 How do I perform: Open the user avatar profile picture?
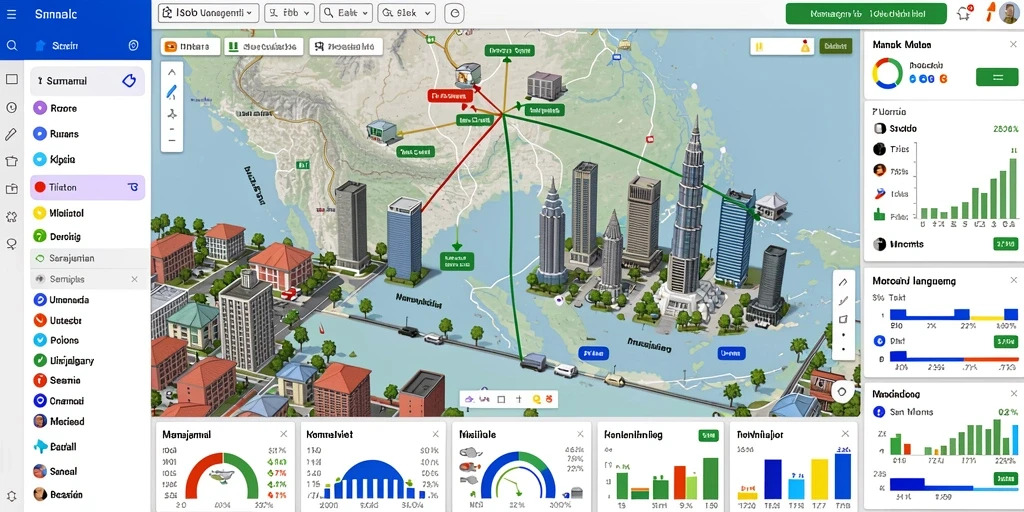pos(1010,13)
